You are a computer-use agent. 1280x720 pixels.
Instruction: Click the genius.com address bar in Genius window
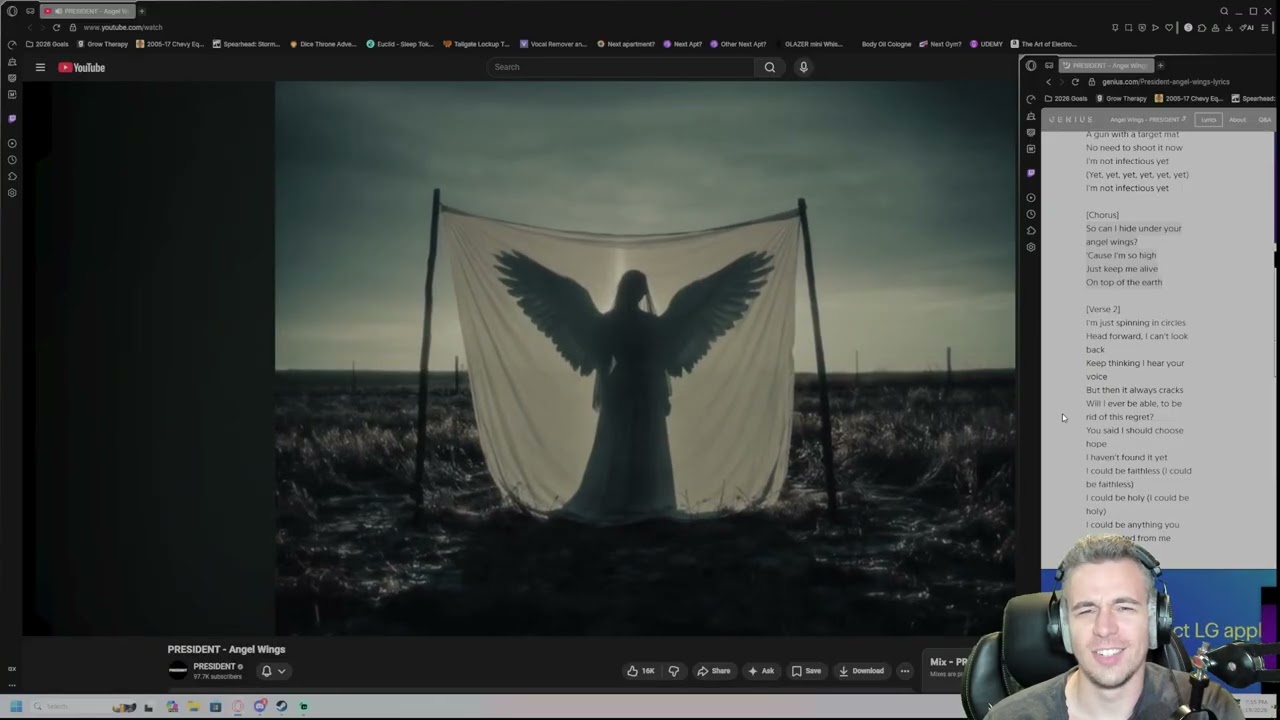point(1165,82)
